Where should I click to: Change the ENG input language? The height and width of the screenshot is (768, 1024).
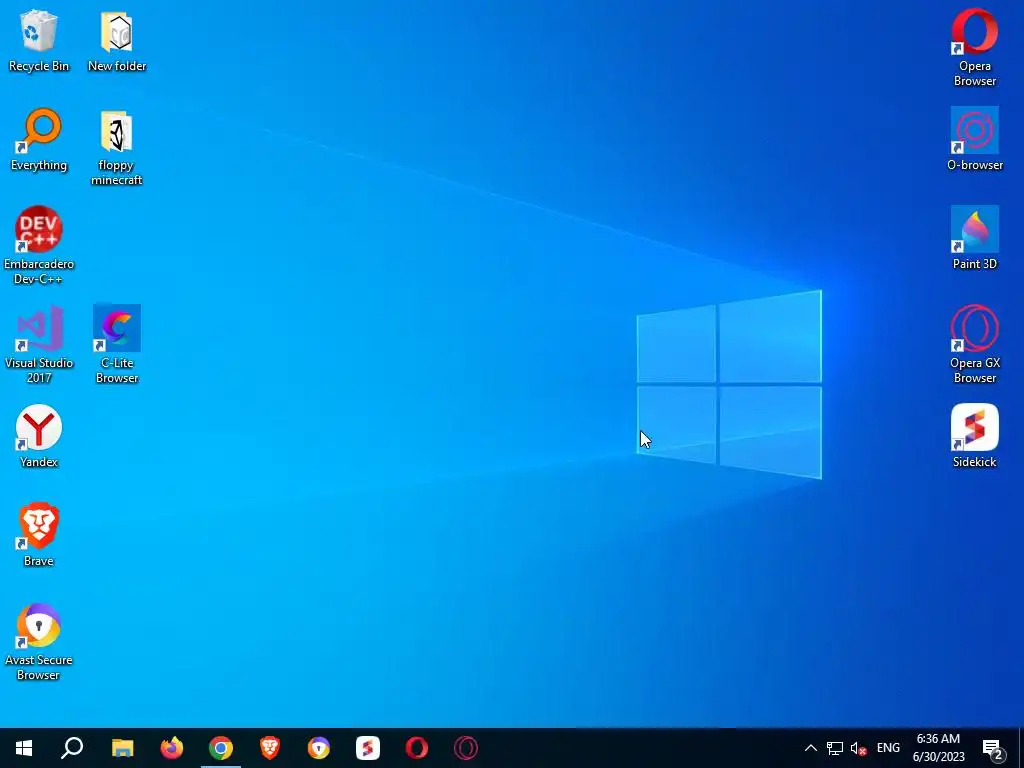(888, 748)
